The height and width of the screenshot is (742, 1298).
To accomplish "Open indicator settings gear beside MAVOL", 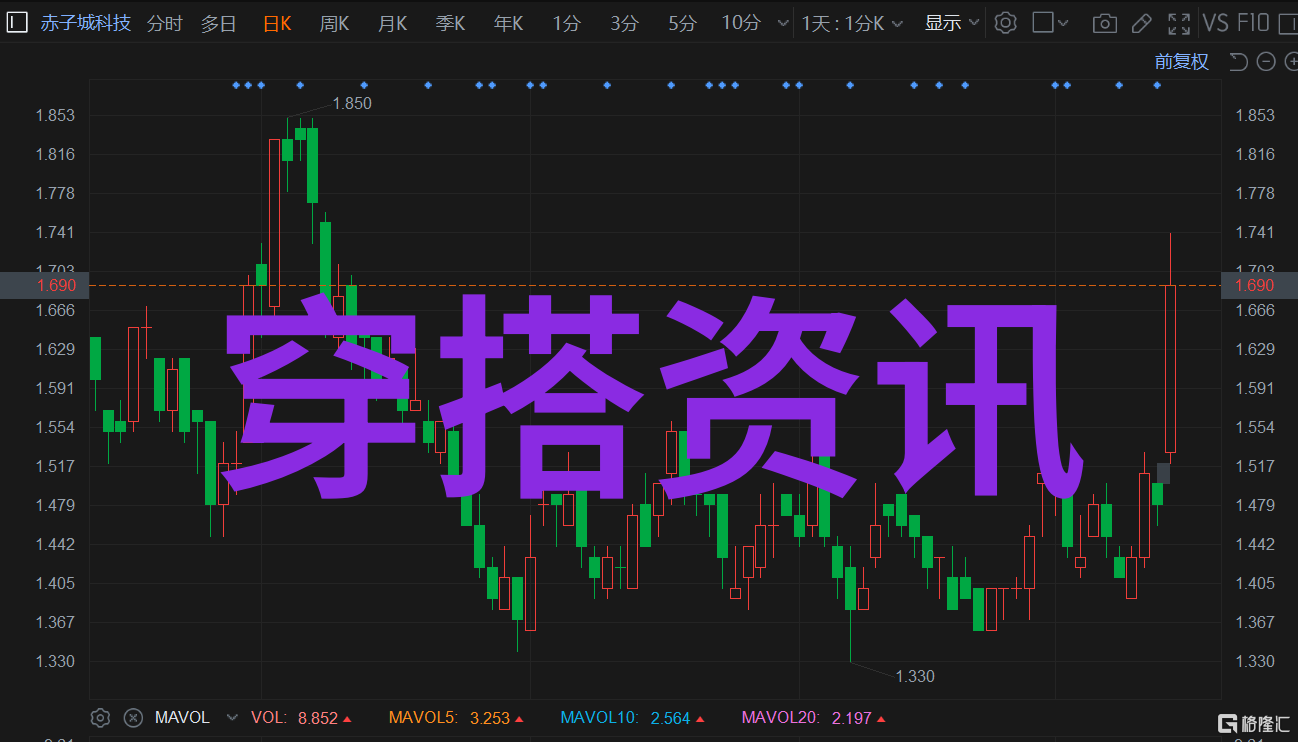I will click(x=100, y=718).
